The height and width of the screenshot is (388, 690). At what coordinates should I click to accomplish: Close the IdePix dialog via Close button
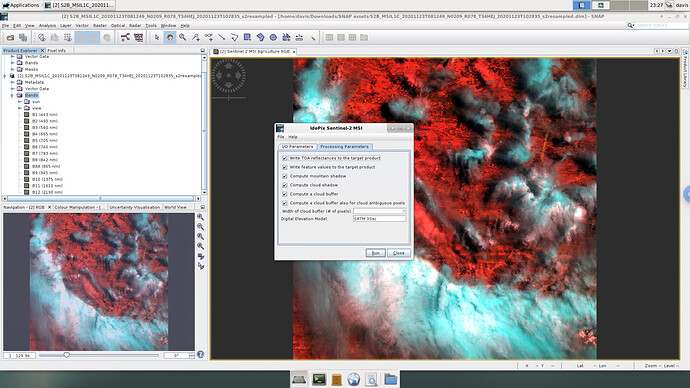pos(399,253)
